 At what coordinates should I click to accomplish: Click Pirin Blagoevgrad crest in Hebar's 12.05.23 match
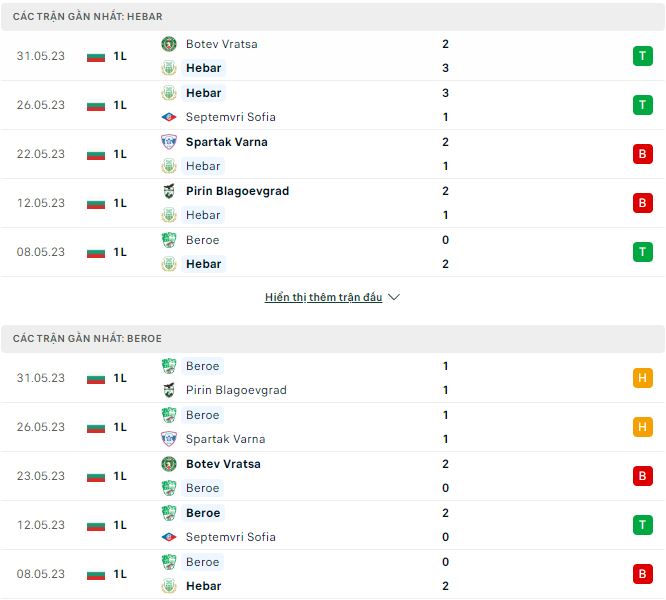[x=169, y=191]
